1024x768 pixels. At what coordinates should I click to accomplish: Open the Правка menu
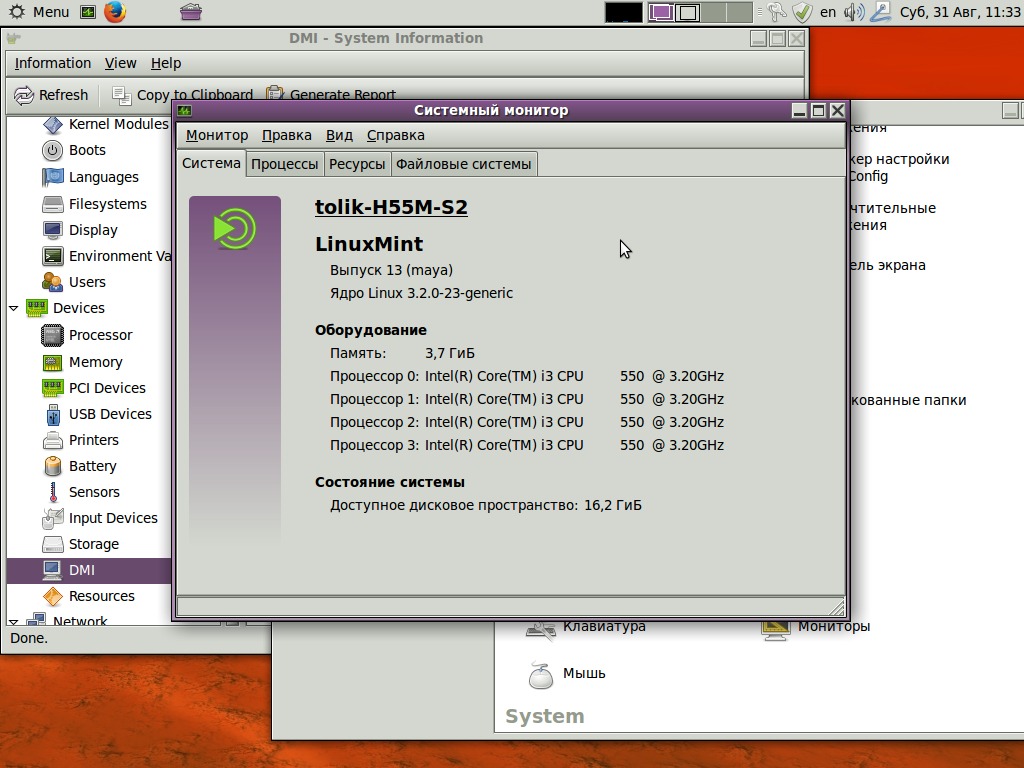point(287,135)
